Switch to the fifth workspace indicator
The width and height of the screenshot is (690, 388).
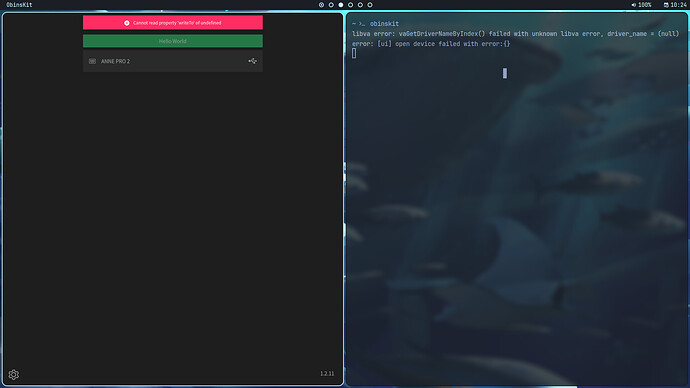tap(360, 5)
